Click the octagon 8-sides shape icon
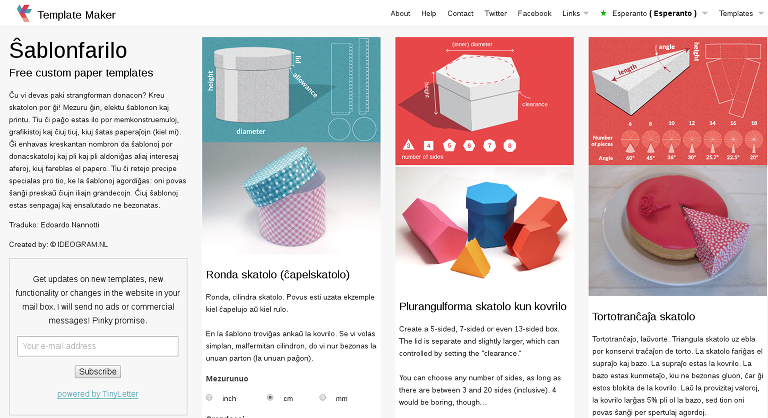This screenshot has width=768, height=418. coord(510,145)
